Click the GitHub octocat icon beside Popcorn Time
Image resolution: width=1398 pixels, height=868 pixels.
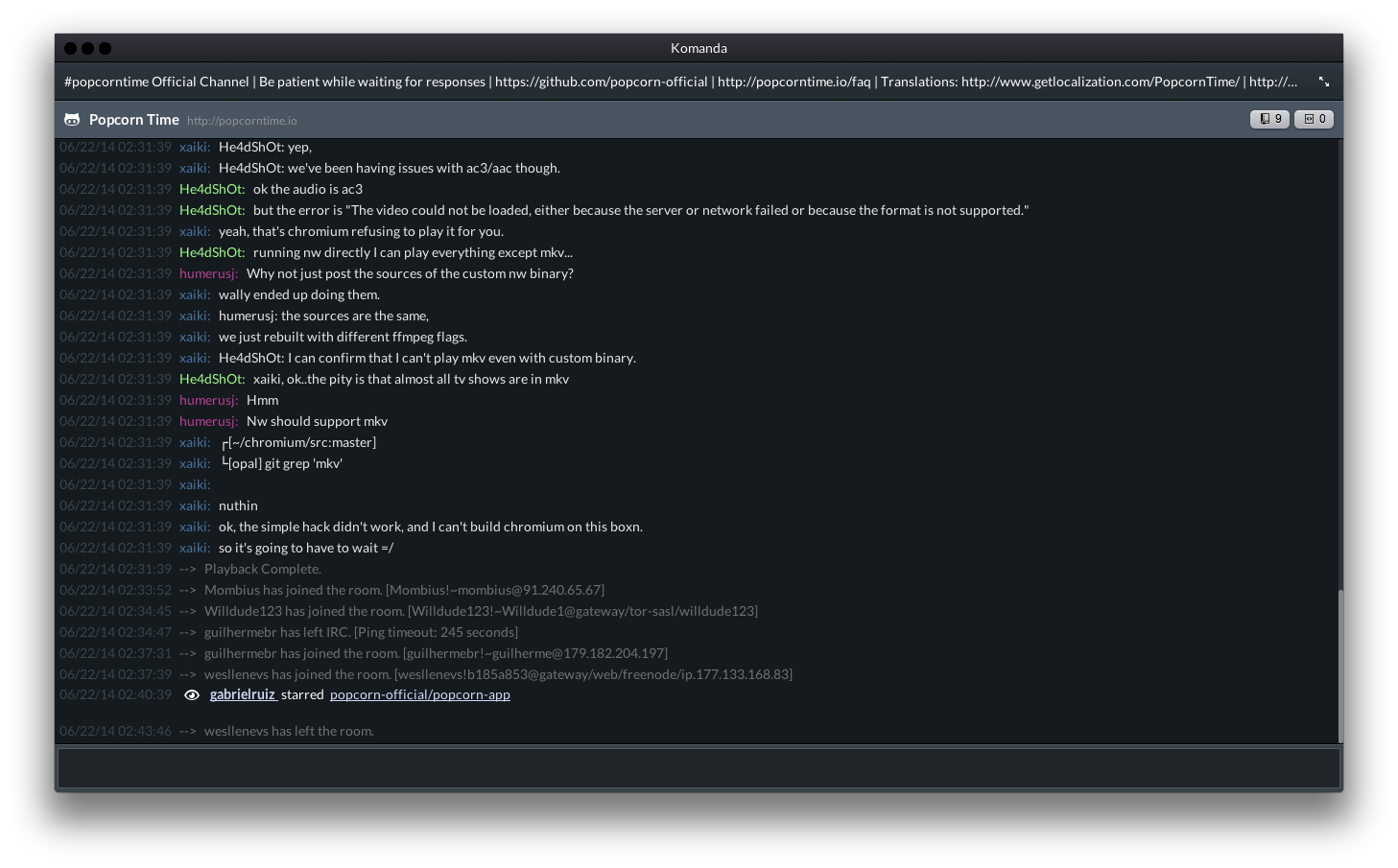tap(72, 120)
